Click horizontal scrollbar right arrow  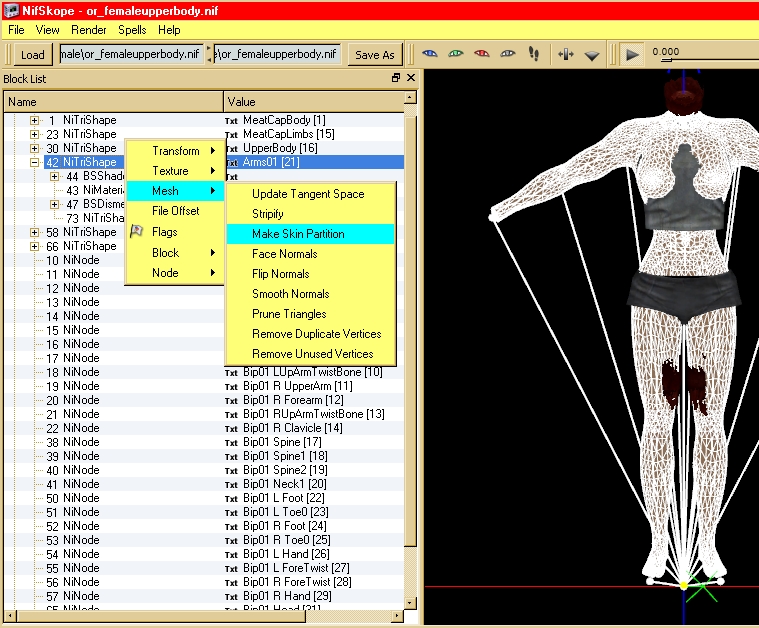(x=397, y=616)
